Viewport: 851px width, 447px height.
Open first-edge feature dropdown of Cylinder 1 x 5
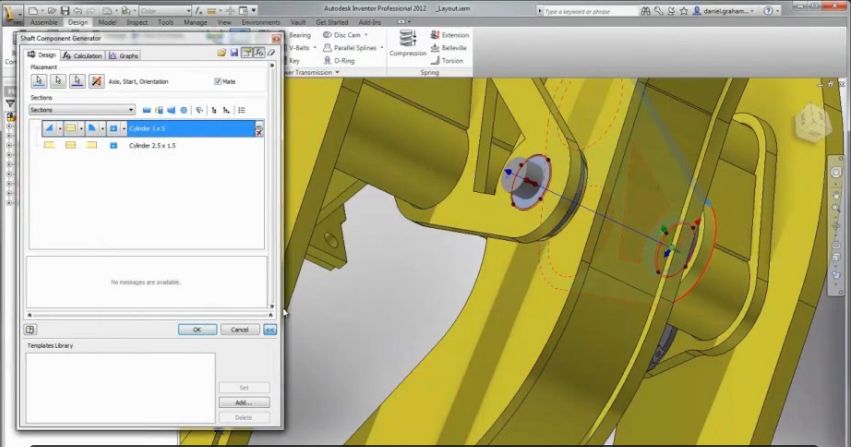(x=60, y=129)
